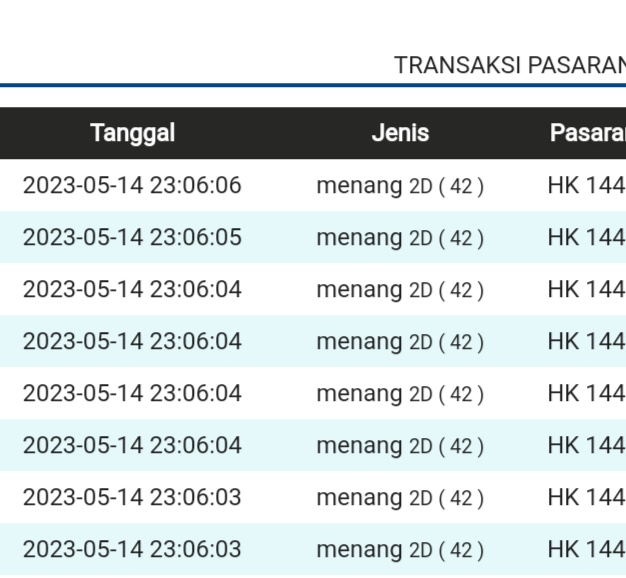Click 'menang 2D (42)' in the 23:06:05 row
The height and width of the screenshot is (578, 626).
pyautogui.click(x=400, y=238)
